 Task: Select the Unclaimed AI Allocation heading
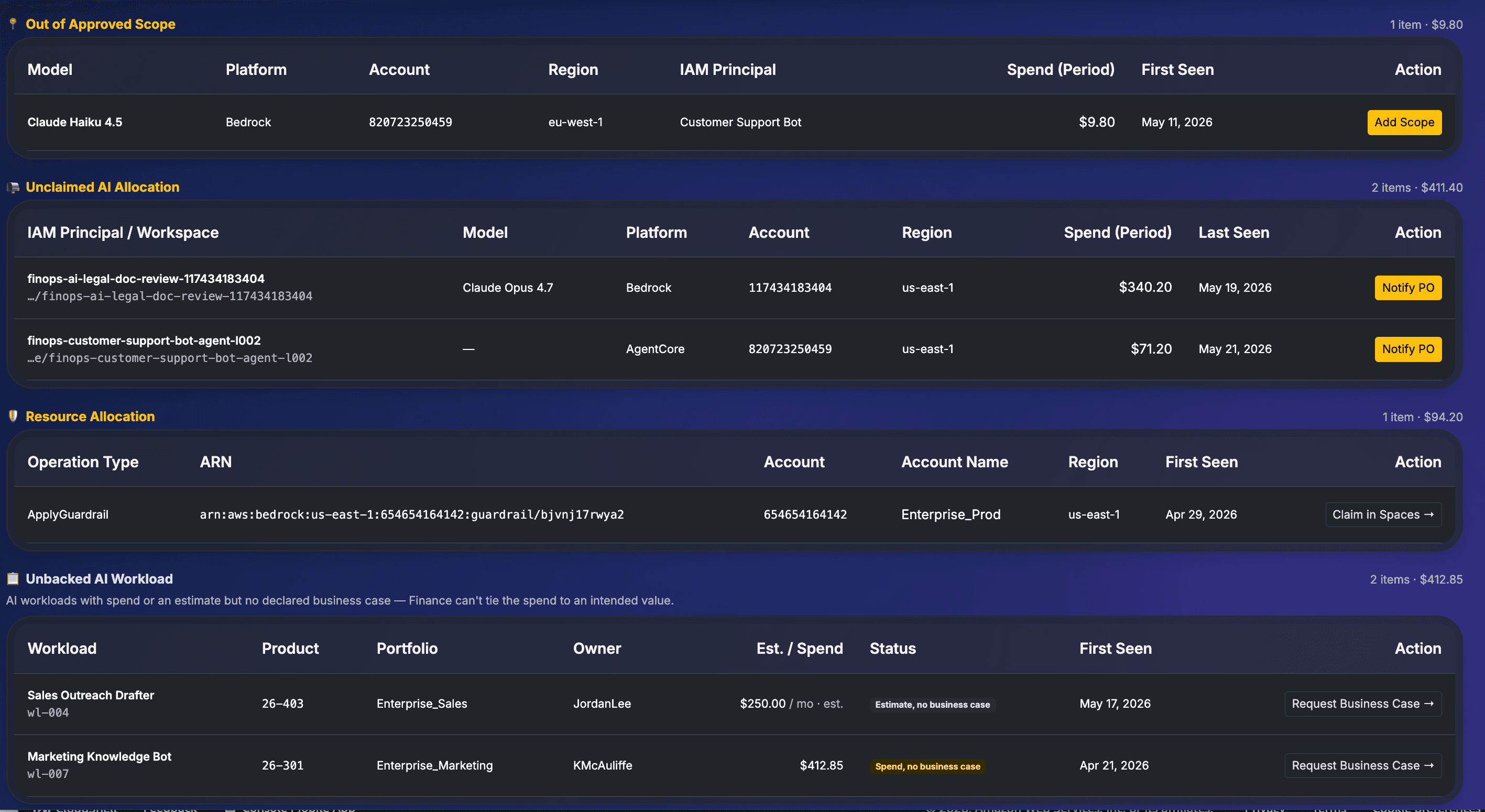(103, 188)
